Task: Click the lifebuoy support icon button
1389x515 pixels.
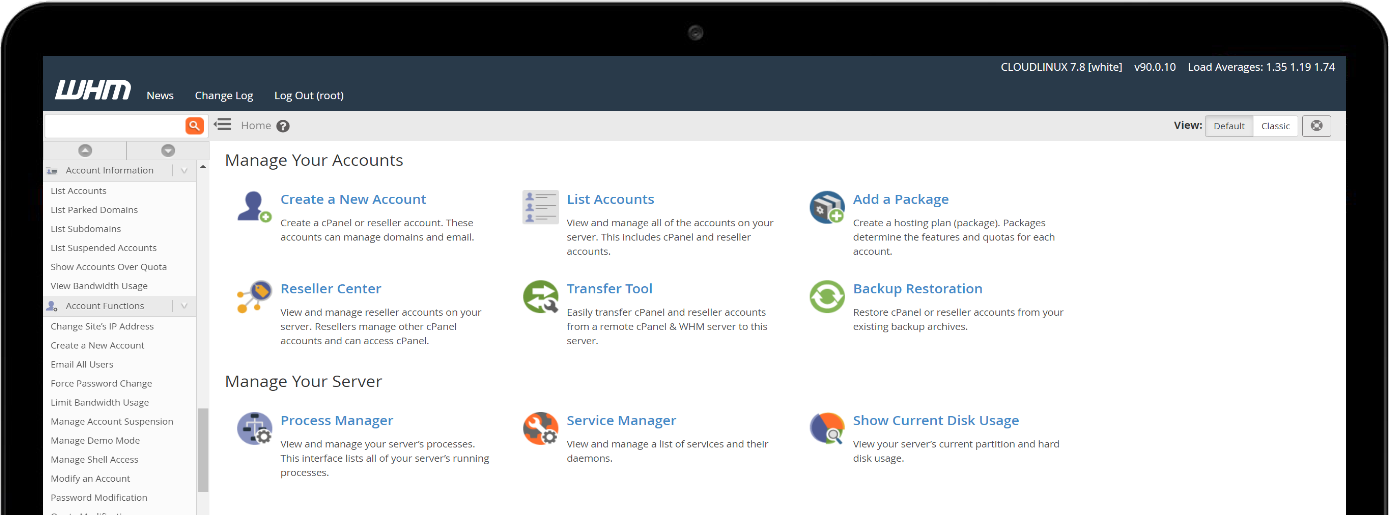Action: tap(1316, 126)
